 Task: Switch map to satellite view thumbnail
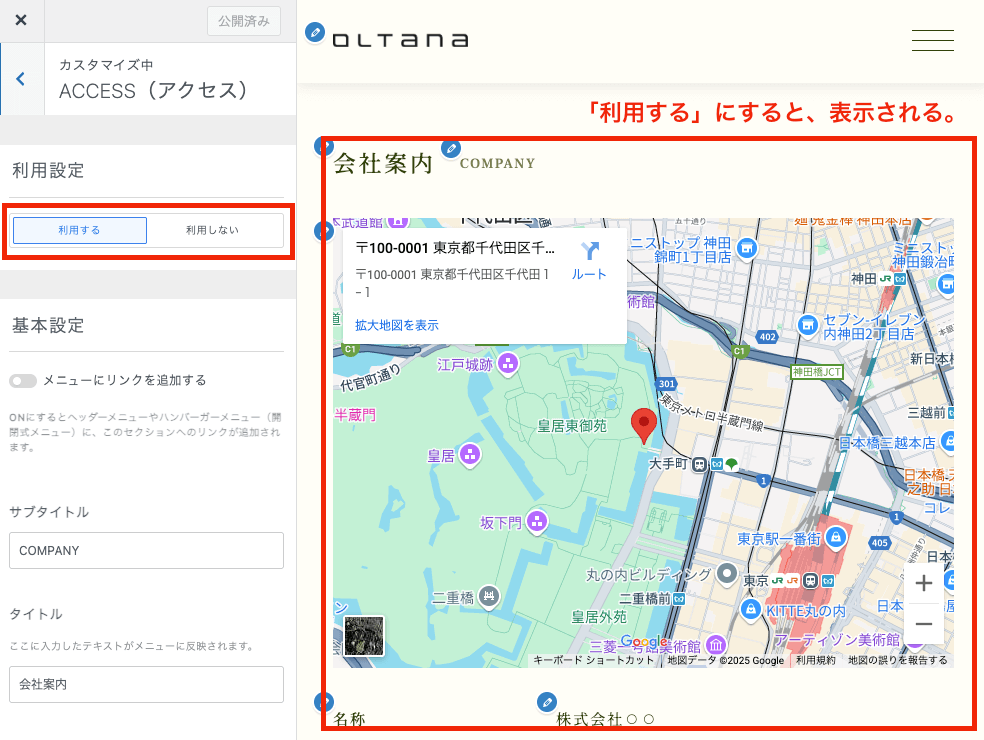pos(364,636)
